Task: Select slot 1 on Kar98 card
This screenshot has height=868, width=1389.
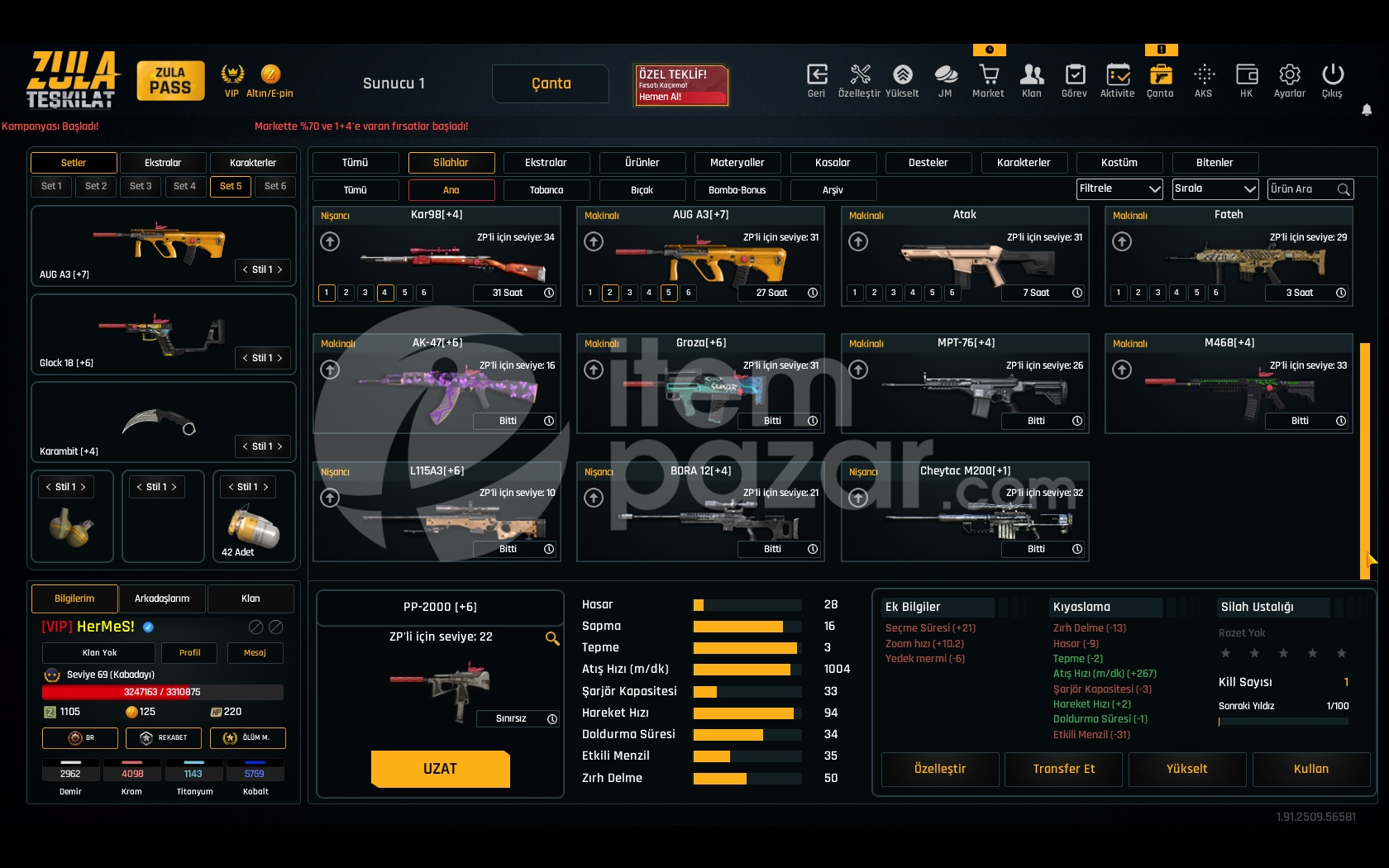Action: pyautogui.click(x=327, y=293)
